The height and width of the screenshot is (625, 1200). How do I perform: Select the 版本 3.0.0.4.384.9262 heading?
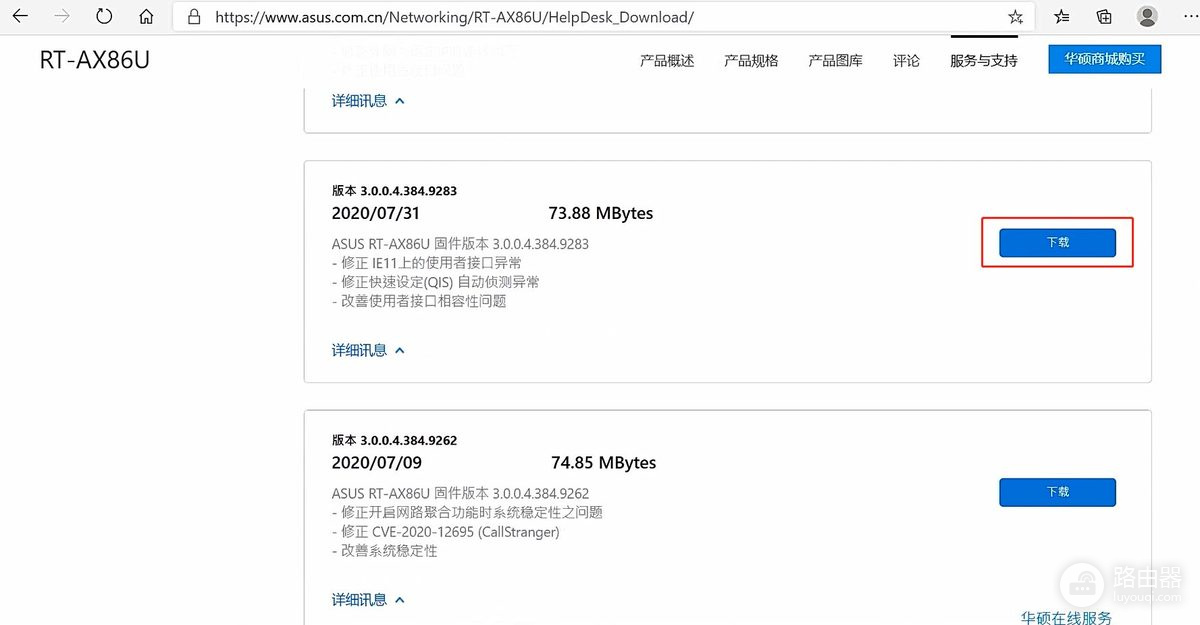coord(394,441)
